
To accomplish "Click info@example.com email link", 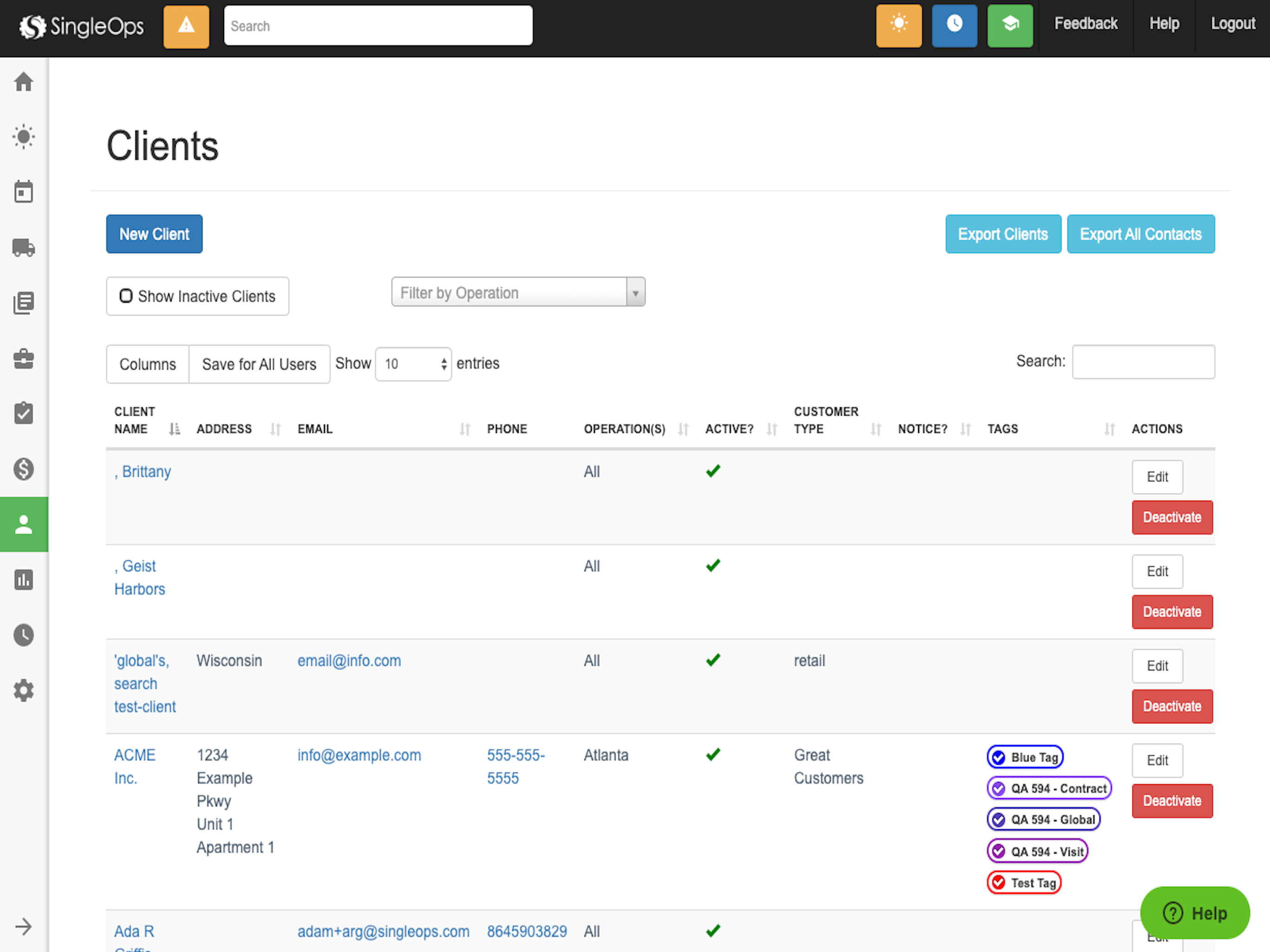I will coord(359,755).
